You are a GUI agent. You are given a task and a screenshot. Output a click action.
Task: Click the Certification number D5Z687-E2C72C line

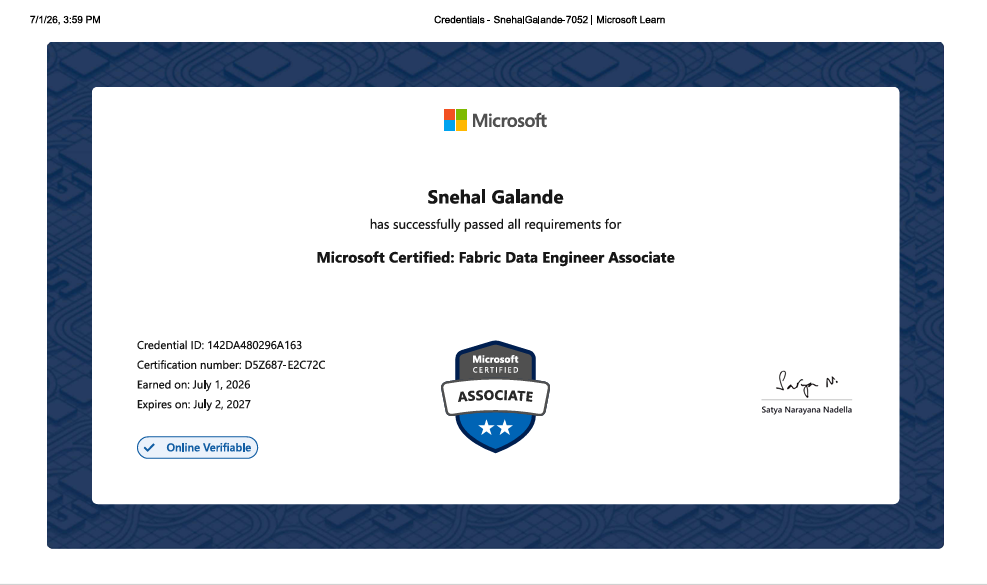pos(231,365)
